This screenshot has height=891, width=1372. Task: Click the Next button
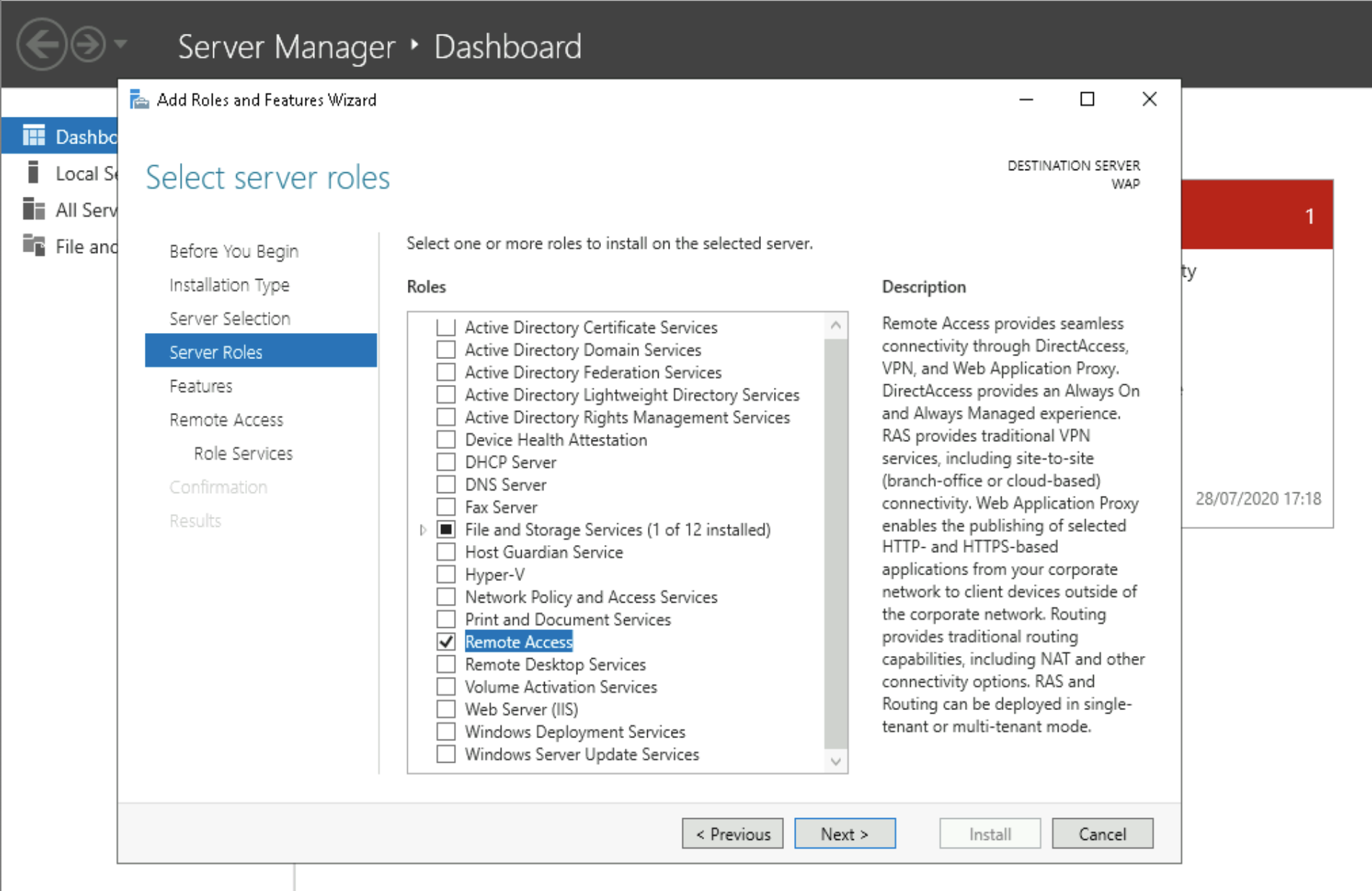(844, 833)
